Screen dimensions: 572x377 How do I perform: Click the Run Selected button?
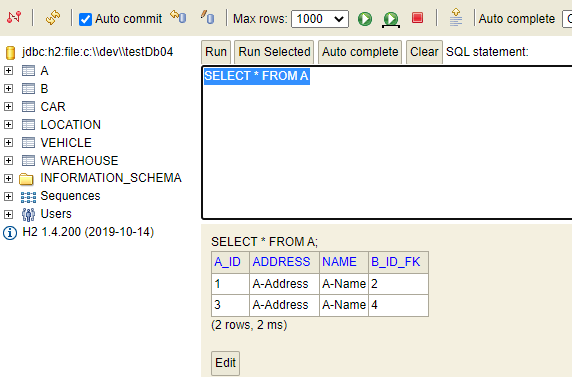tap(274, 52)
